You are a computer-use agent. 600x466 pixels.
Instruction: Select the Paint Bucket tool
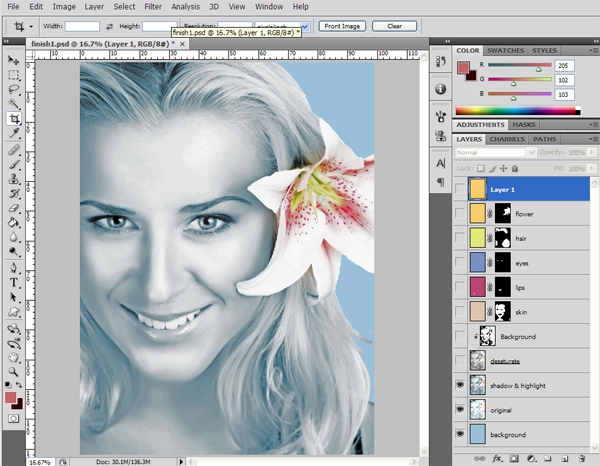[x=13, y=223]
